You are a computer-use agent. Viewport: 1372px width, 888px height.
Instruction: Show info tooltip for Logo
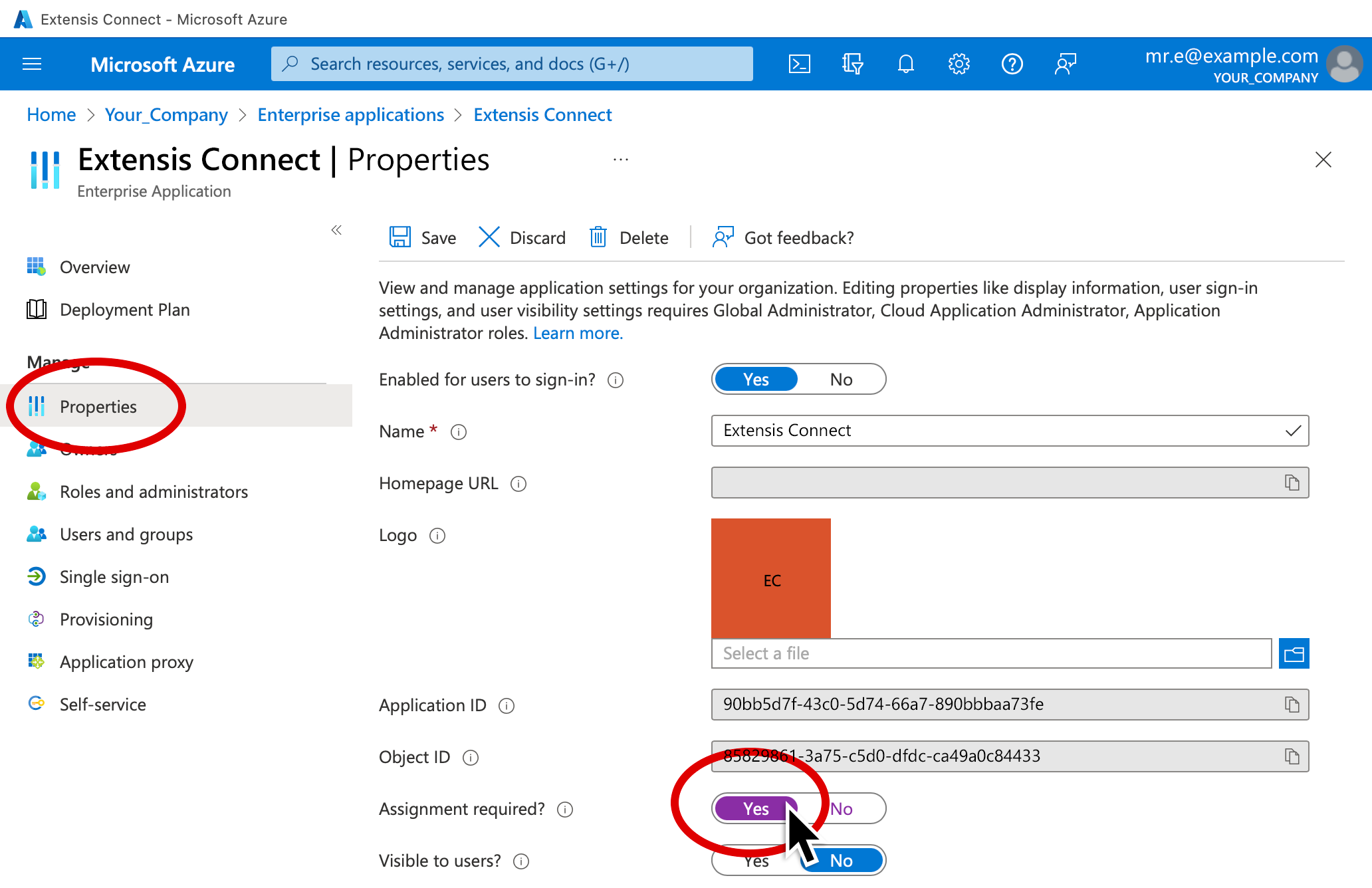[x=437, y=536]
